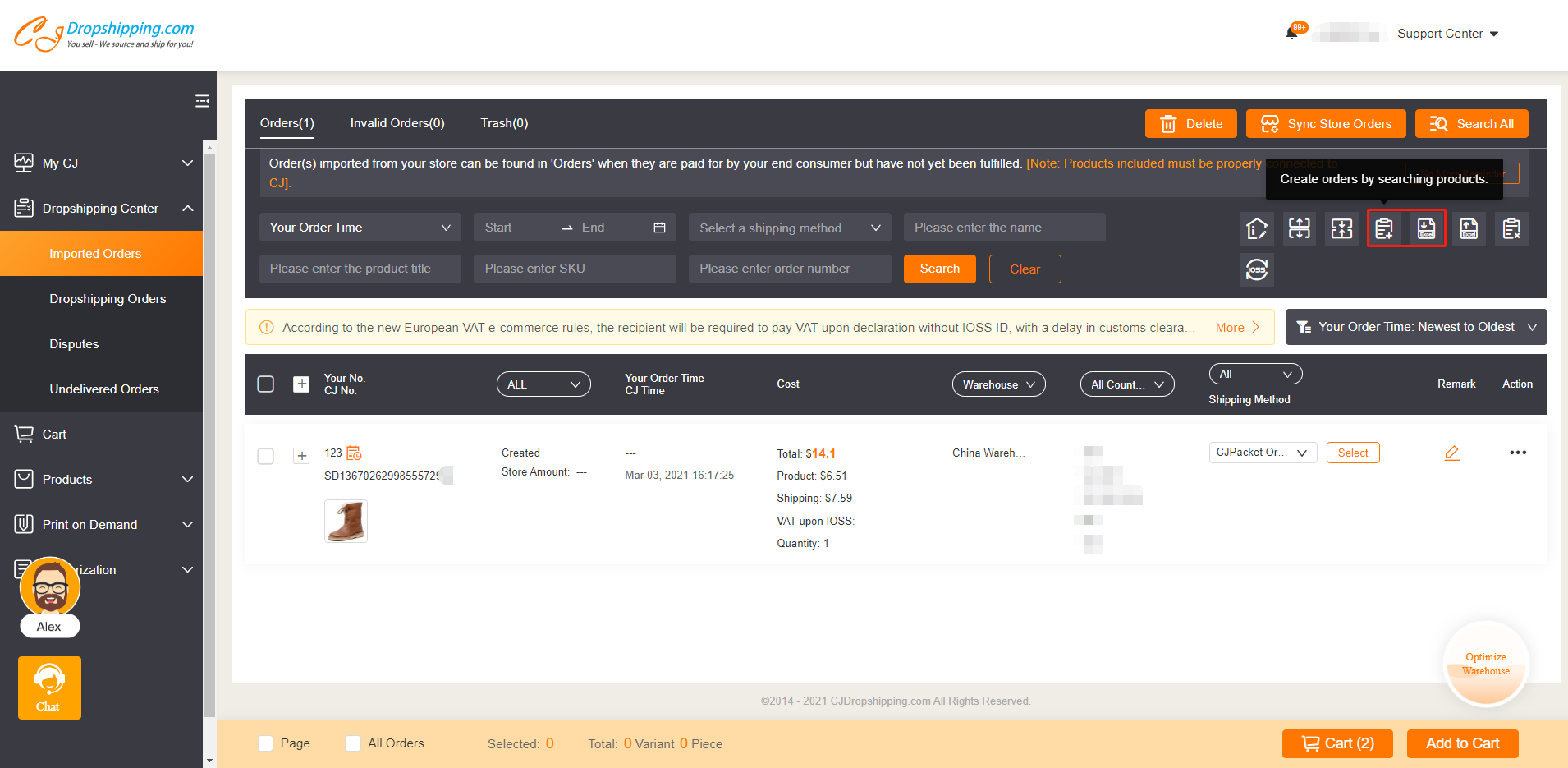This screenshot has width=1568, height=768.
Task: Open the three-dot action menu for order 123
Action: pos(1518,453)
